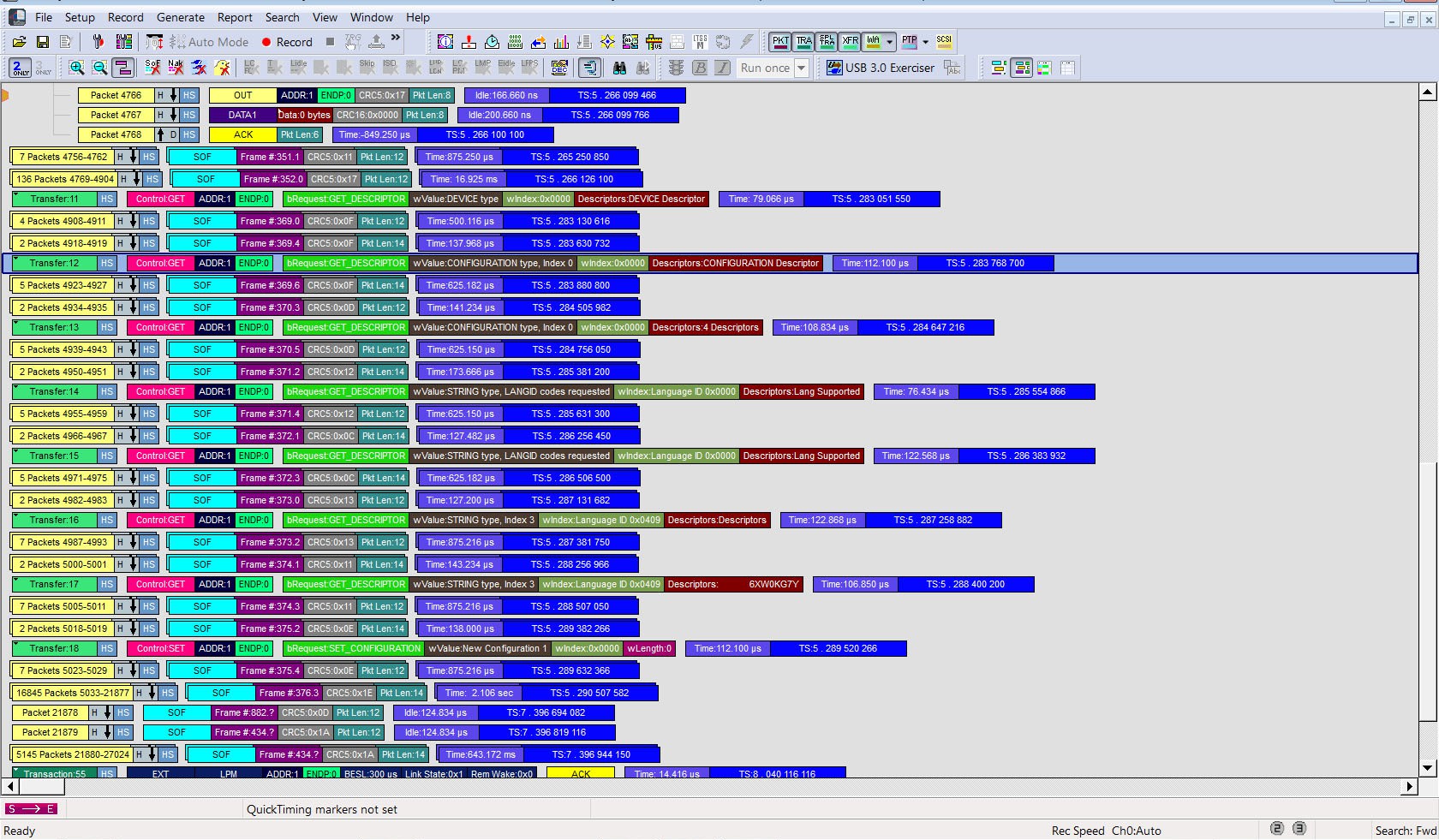Click the Zoom In magnifier icon
1439x840 pixels.
[76, 68]
